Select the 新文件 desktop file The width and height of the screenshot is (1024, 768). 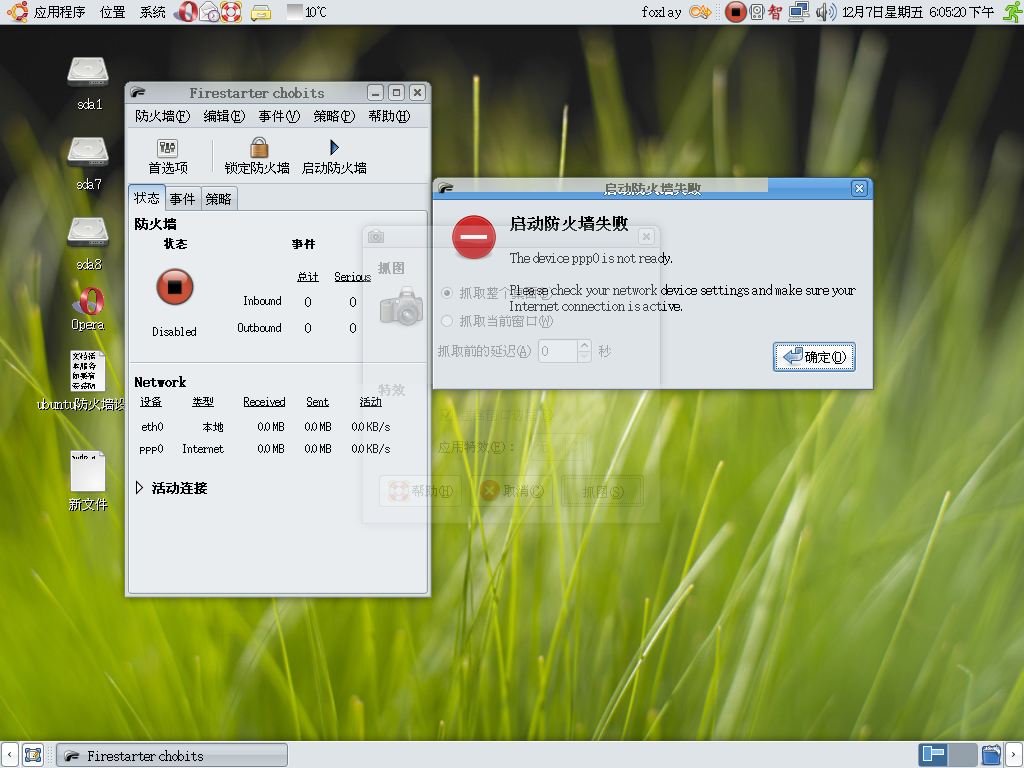click(x=88, y=481)
